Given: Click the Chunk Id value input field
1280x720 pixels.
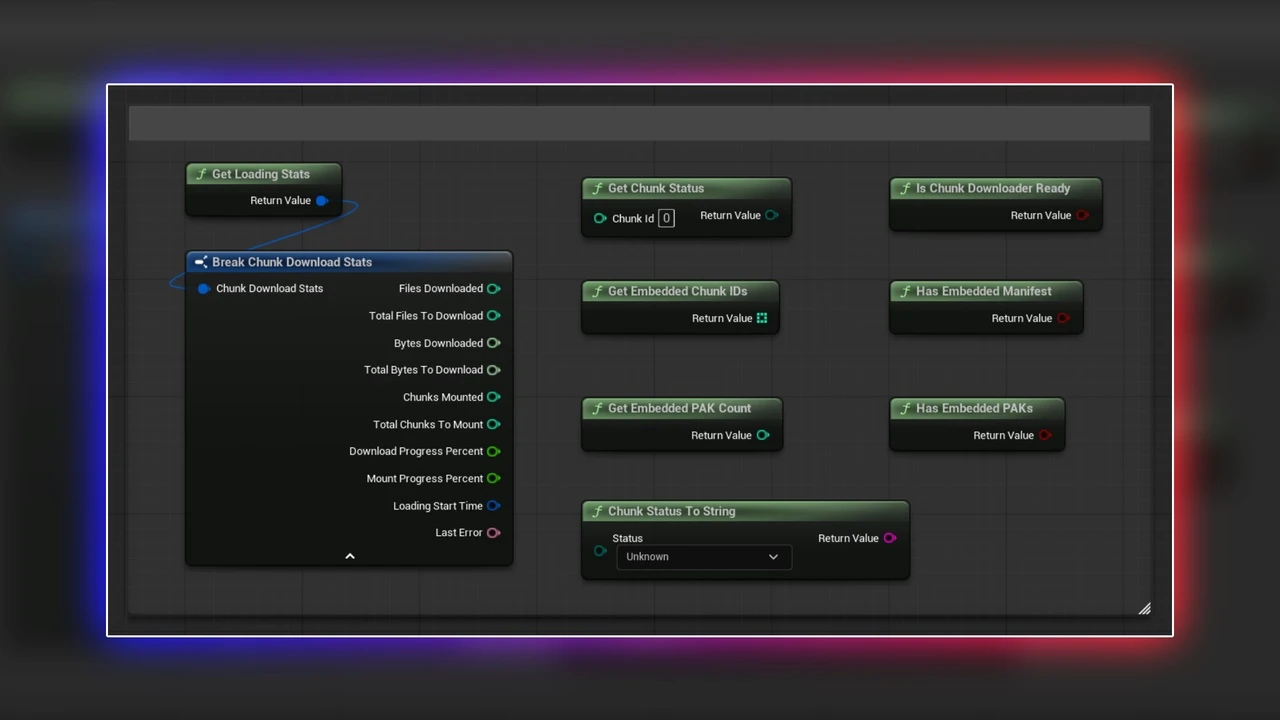Looking at the screenshot, I should click(x=666, y=218).
